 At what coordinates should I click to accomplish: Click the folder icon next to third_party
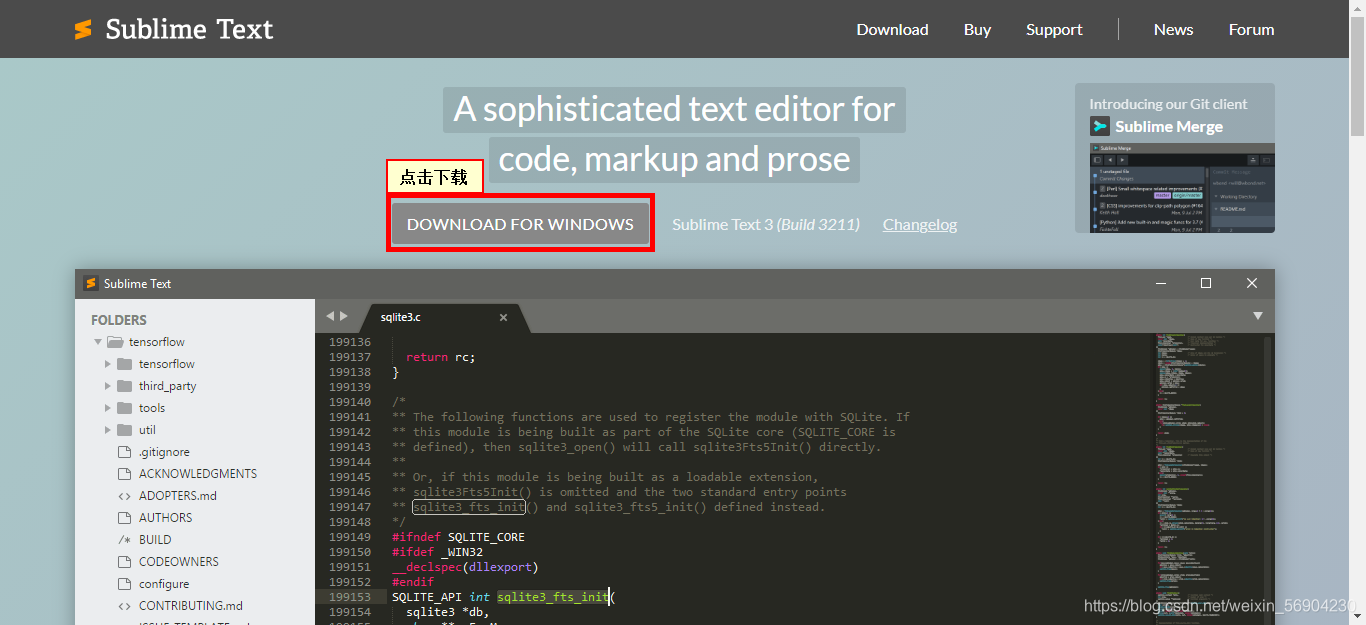click(x=125, y=386)
